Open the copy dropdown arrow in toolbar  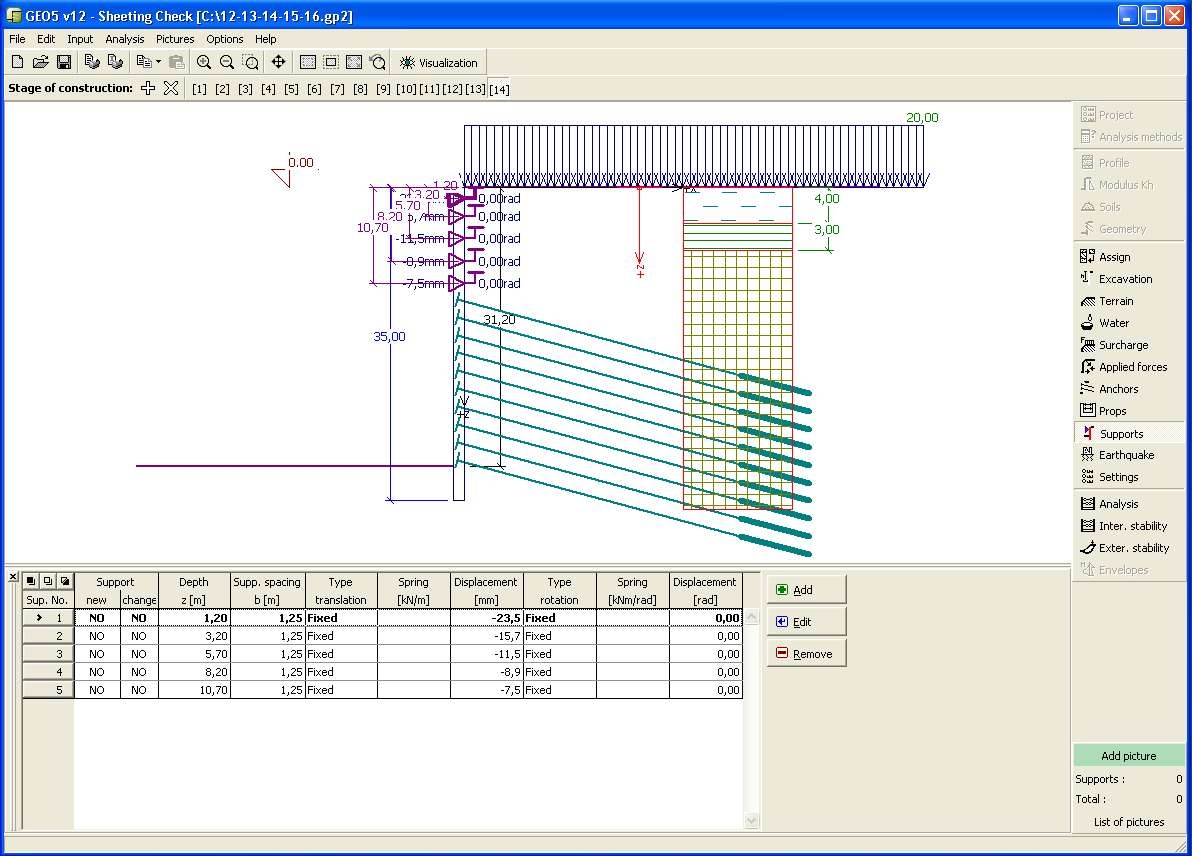(157, 62)
